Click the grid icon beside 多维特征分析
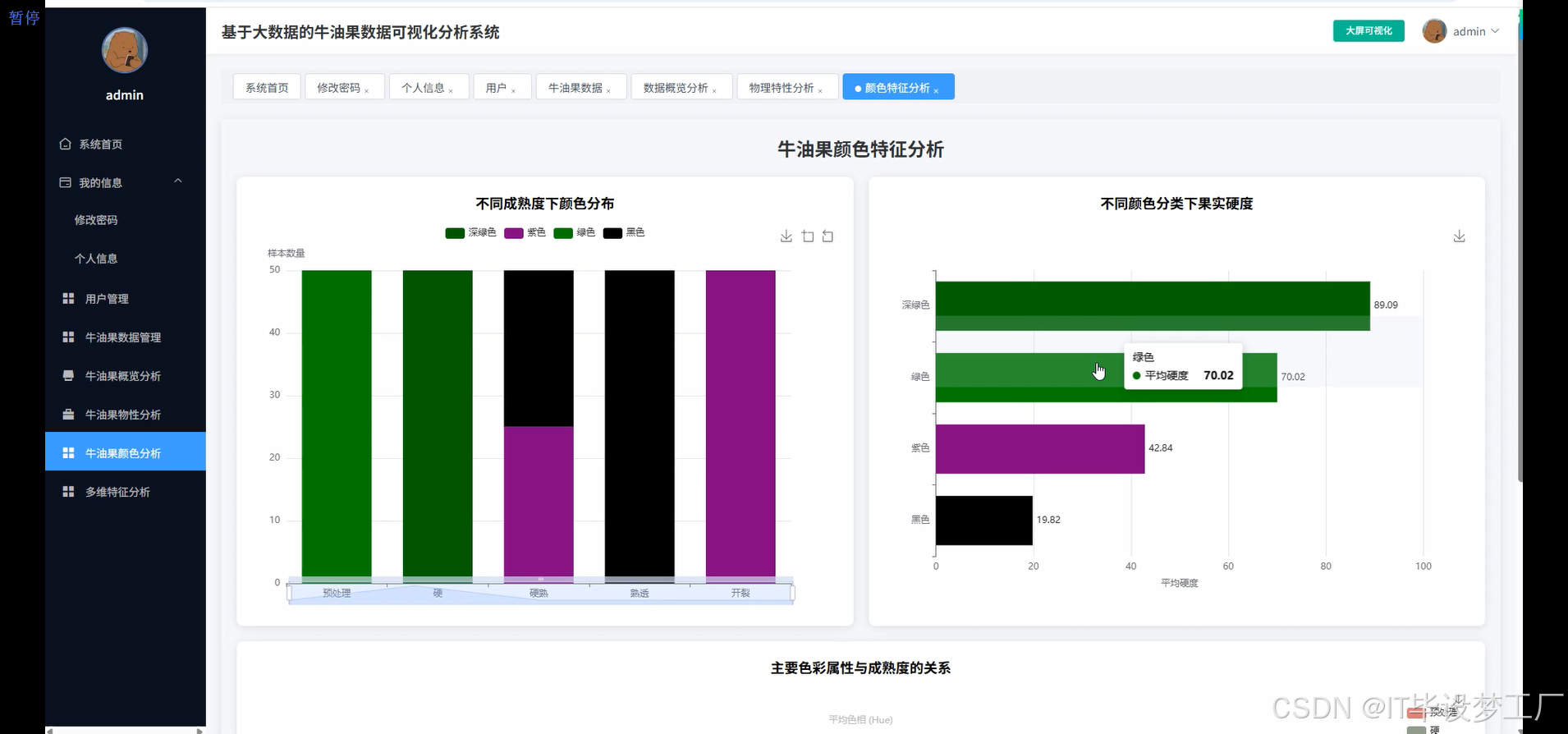 [x=69, y=491]
